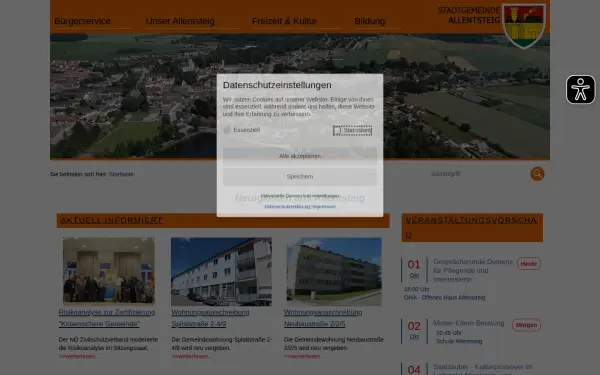The width and height of the screenshot is (600, 375).
Task: Open the Spitalstraße building photo thumbnail
Action: tap(221, 271)
